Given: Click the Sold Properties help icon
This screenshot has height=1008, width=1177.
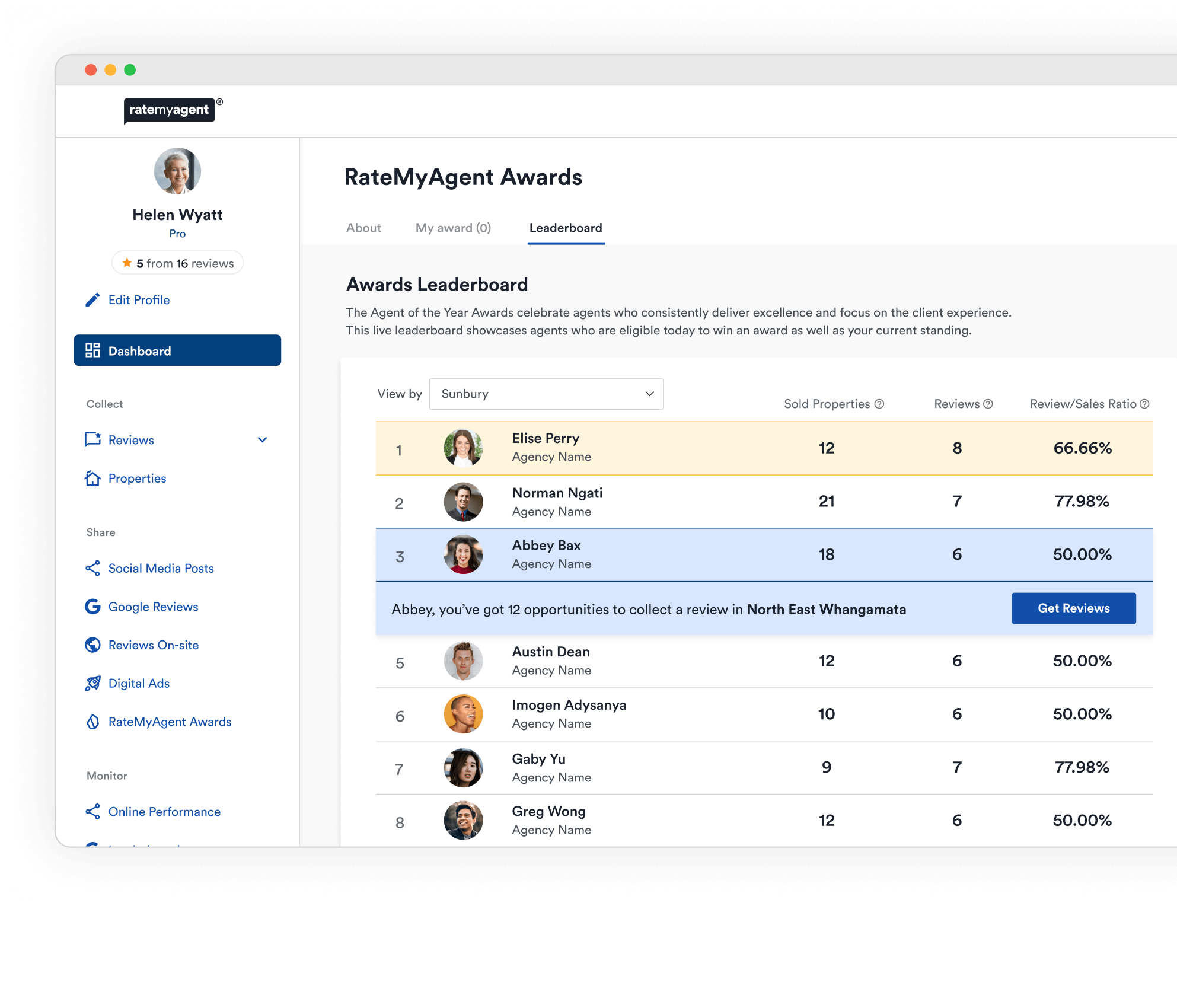Looking at the screenshot, I should point(879,404).
